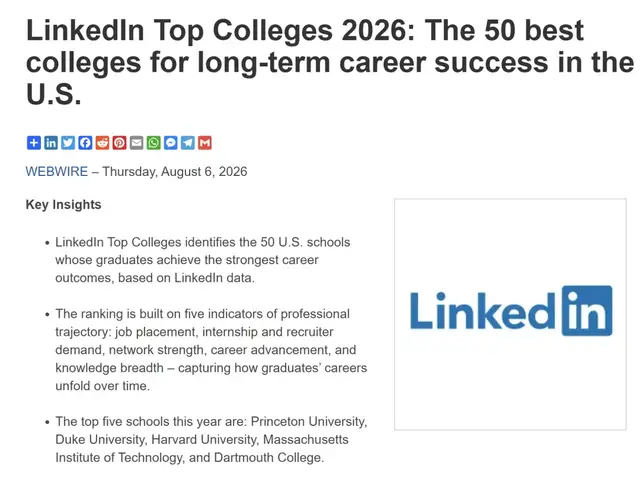Click the blue 'in' box of LinkedIn logo
640x478 pixels.
(587, 311)
